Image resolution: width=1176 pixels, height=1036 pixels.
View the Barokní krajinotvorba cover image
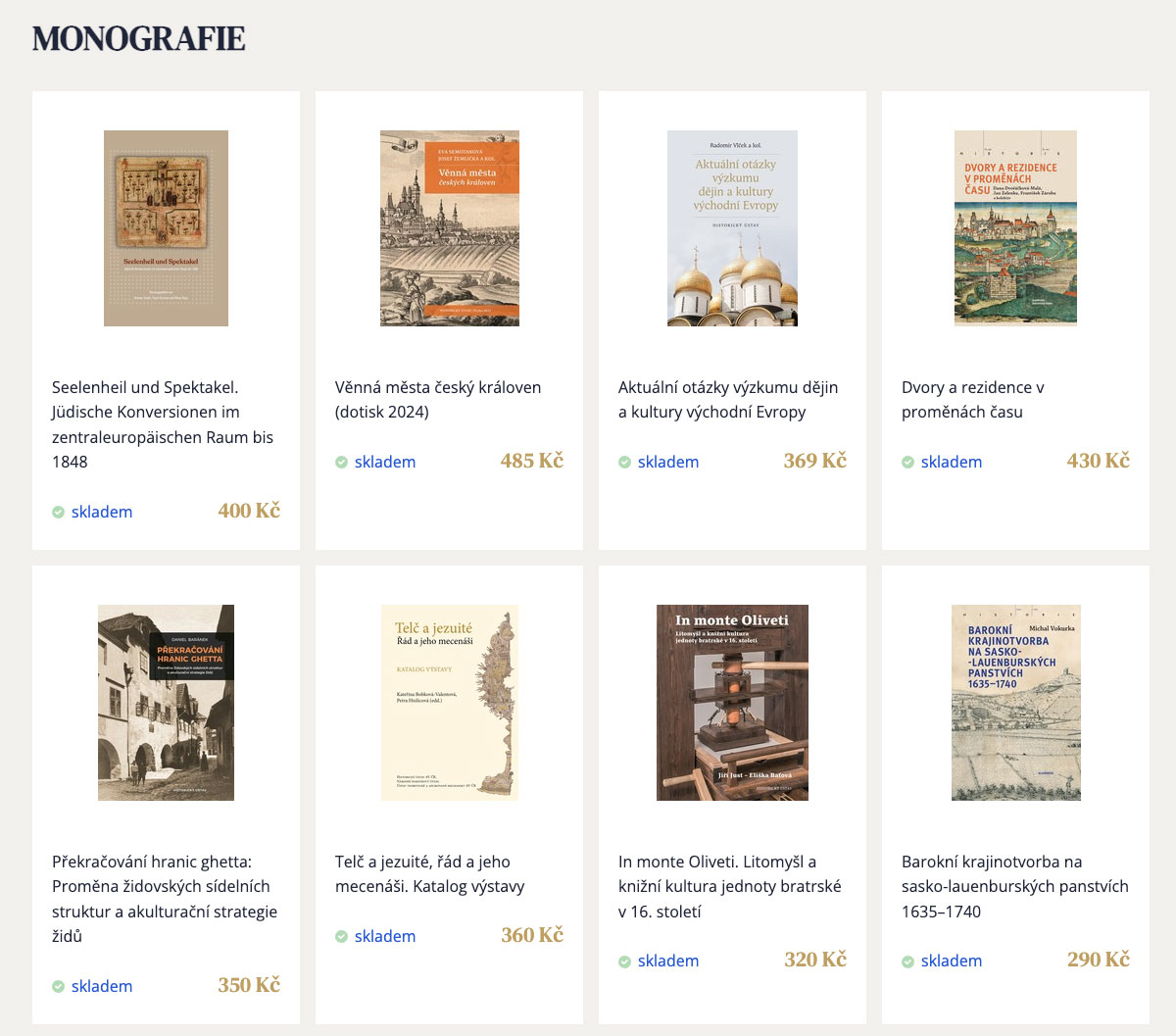1015,703
